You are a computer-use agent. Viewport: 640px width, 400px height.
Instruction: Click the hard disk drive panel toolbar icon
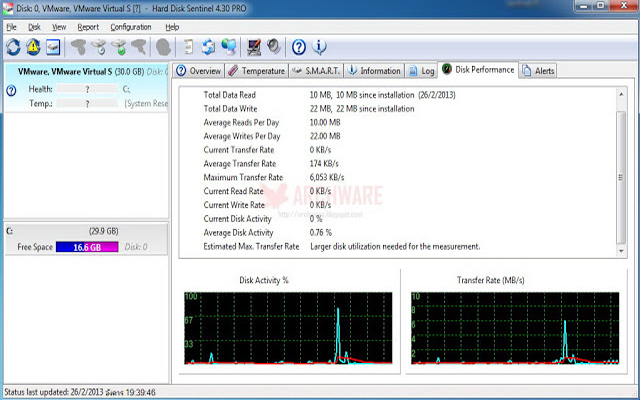(x=53, y=47)
